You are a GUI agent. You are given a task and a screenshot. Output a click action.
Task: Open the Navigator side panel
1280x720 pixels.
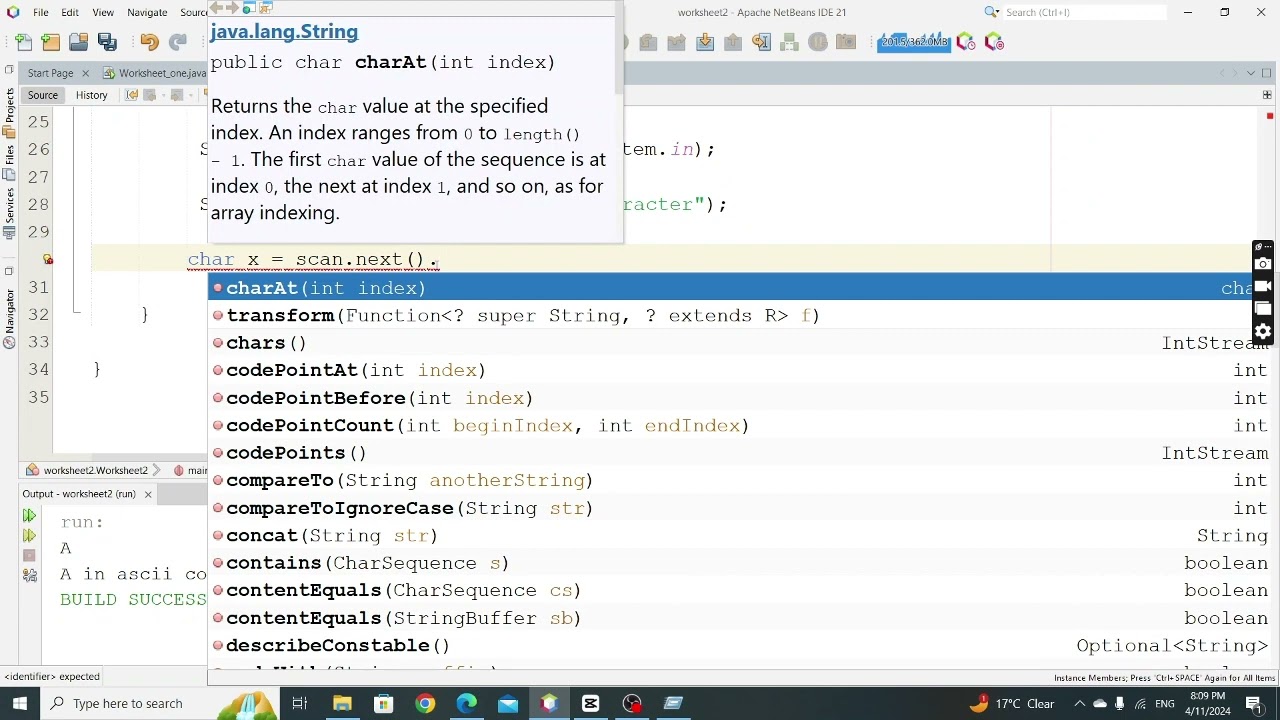pyautogui.click(x=9, y=317)
